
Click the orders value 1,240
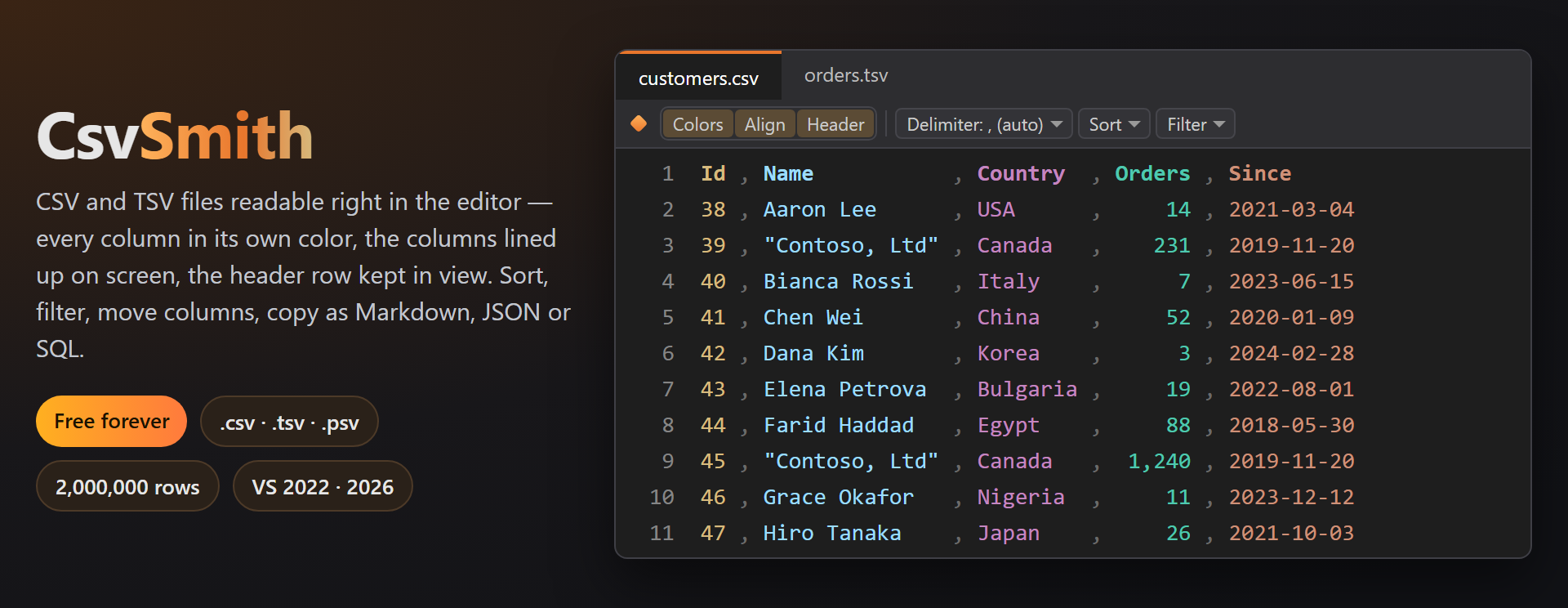click(1159, 461)
